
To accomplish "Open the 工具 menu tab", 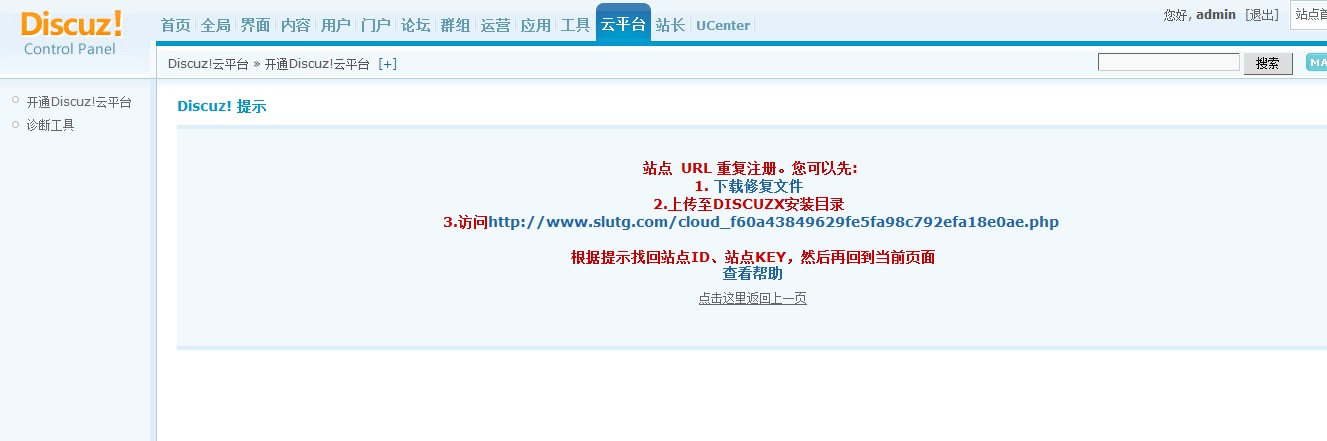I will (x=575, y=25).
